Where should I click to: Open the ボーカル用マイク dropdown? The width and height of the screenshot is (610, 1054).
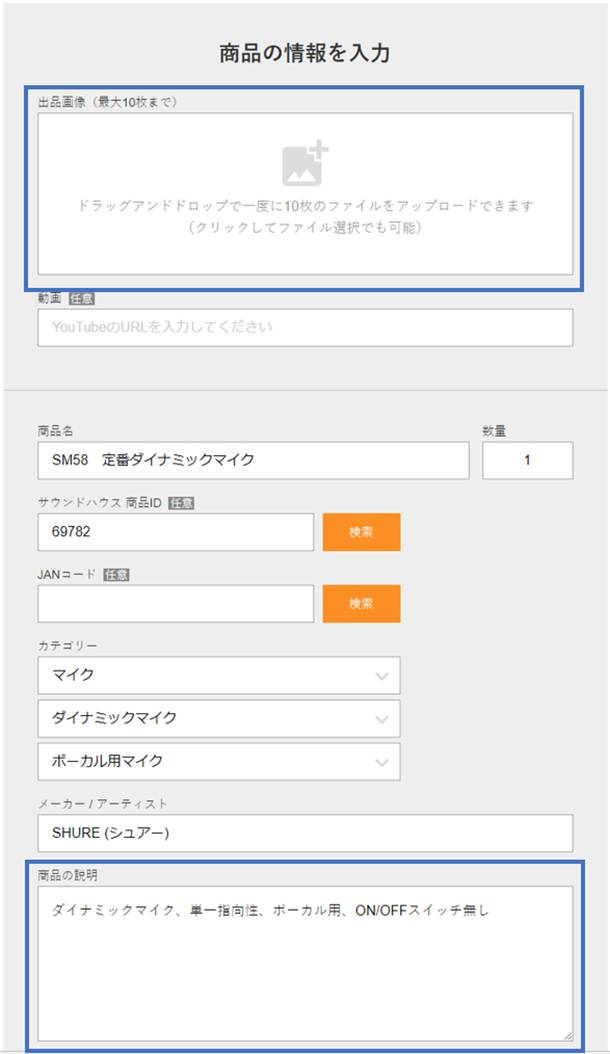click(x=219, y=761)
